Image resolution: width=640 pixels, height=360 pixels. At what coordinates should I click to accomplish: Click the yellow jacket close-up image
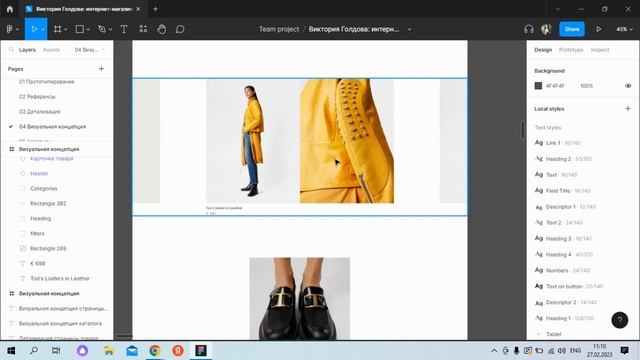tap(347, 141)
